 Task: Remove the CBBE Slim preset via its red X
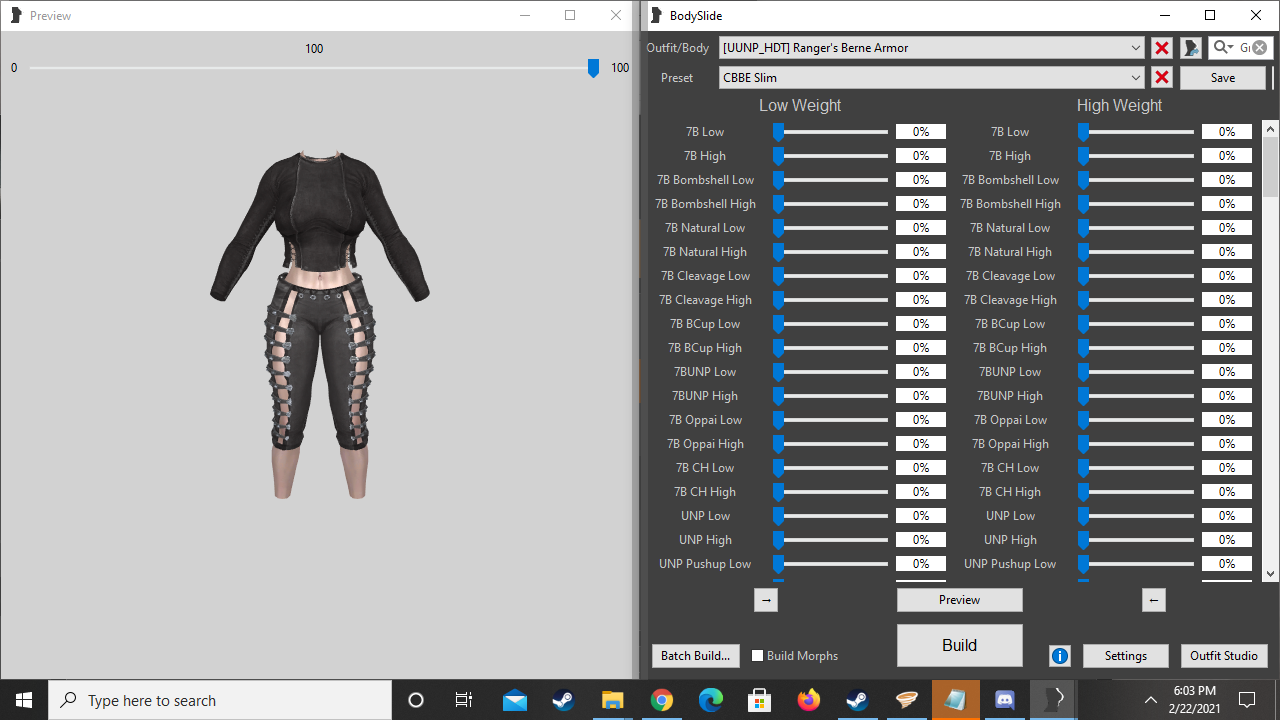pos(1159,77)
